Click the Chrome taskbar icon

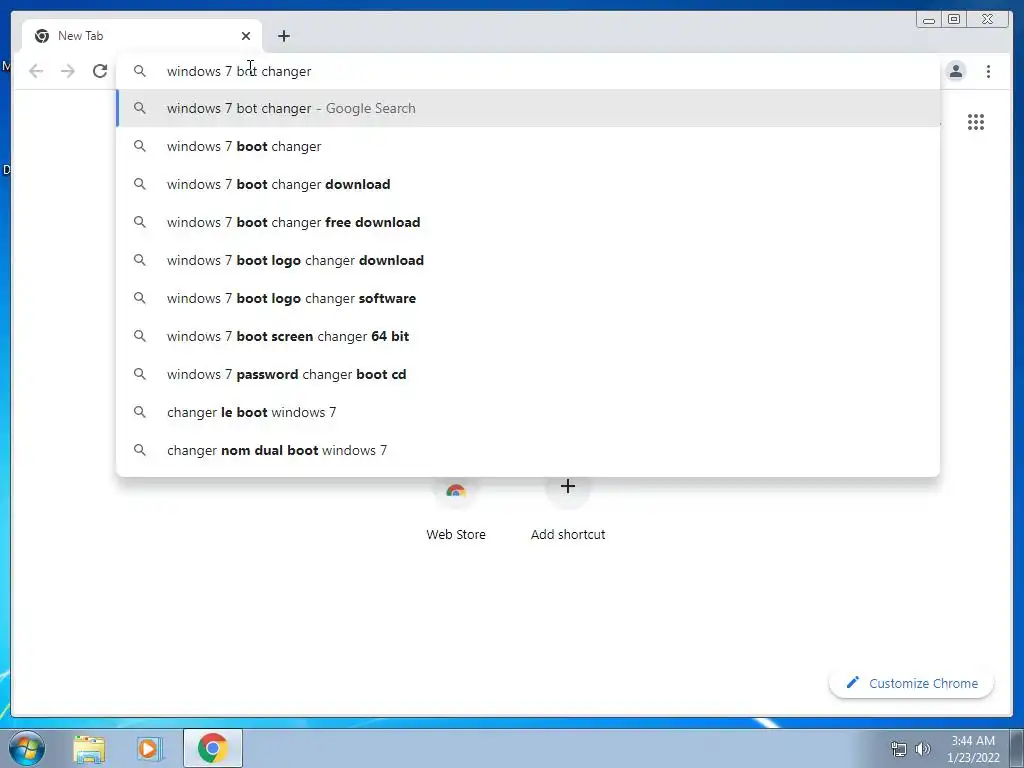point(213,748)
